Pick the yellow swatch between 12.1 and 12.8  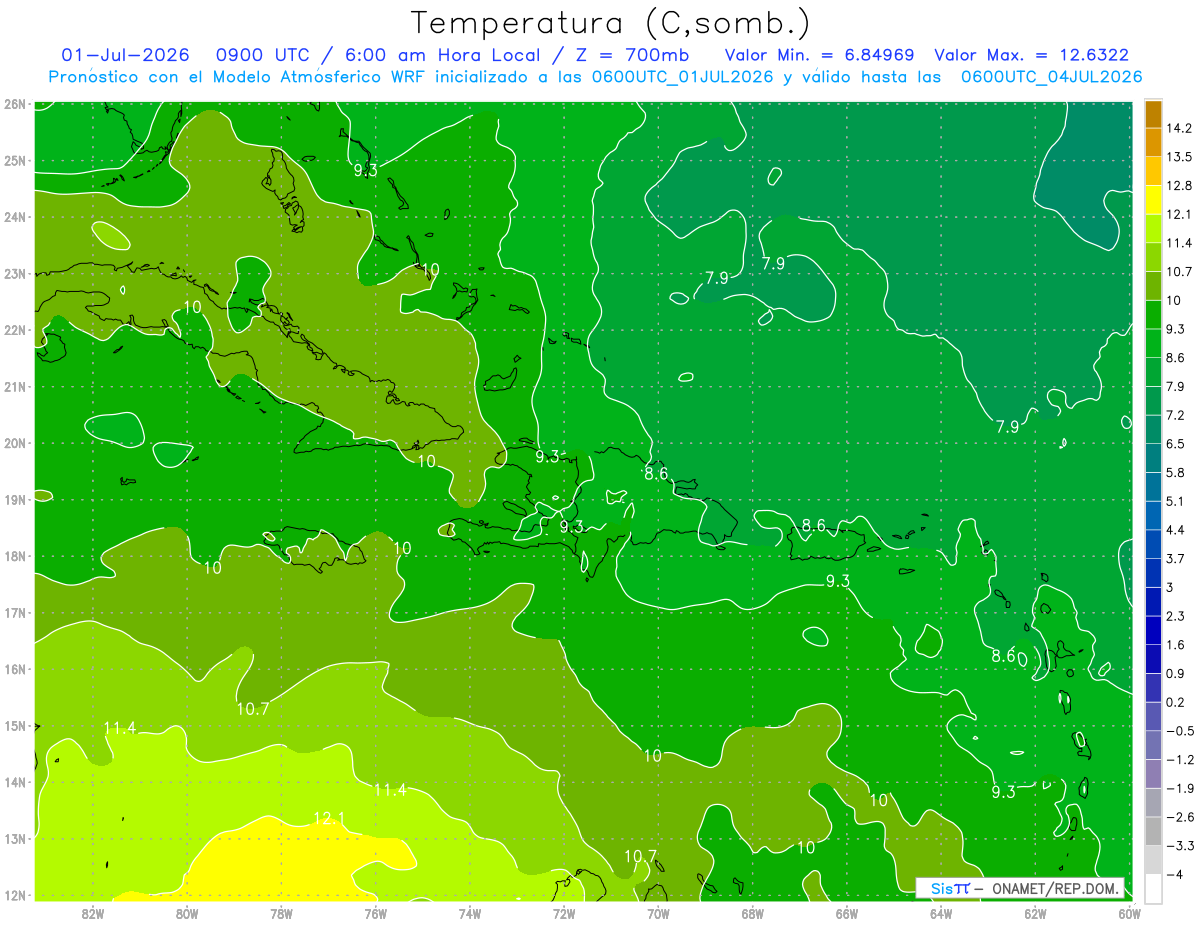[1153, 200]
